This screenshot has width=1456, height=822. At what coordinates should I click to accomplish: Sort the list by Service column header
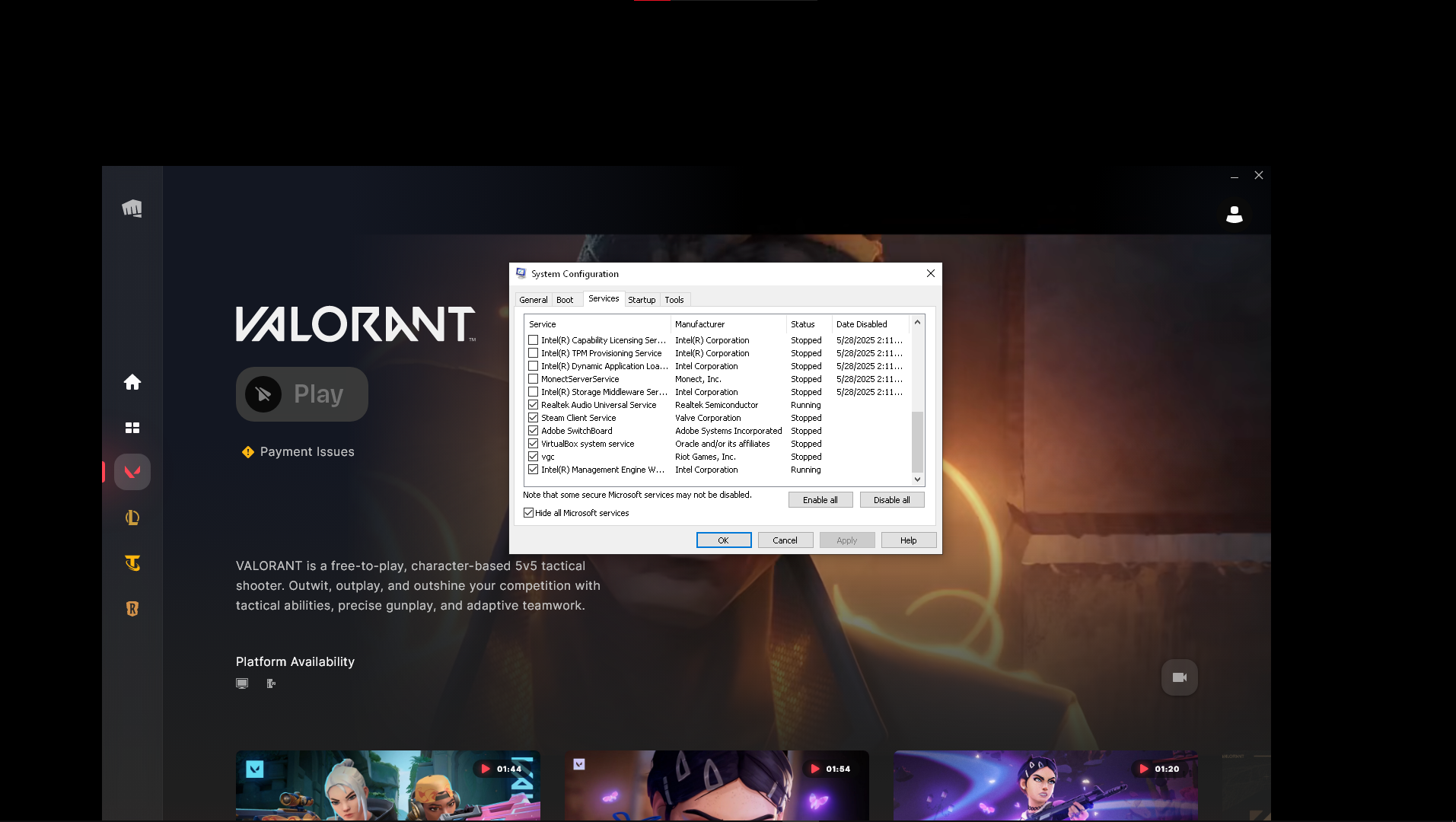[x=597, y=324]
